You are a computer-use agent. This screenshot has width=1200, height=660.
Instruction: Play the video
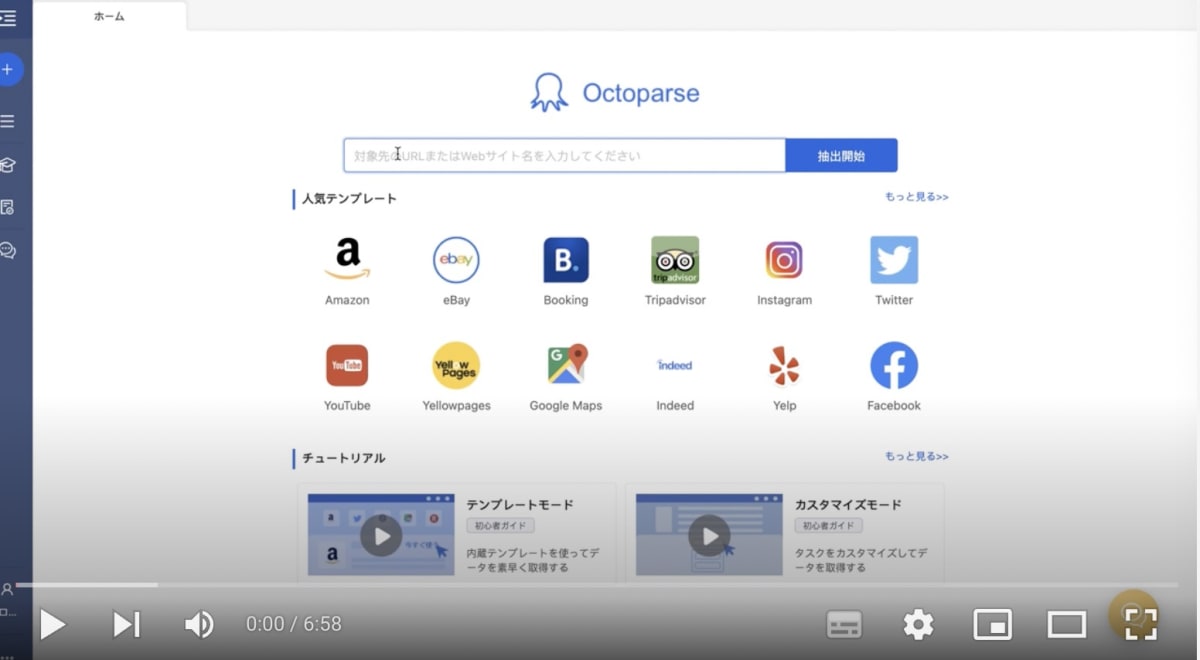pyautogui.click(x=52, y=625)
